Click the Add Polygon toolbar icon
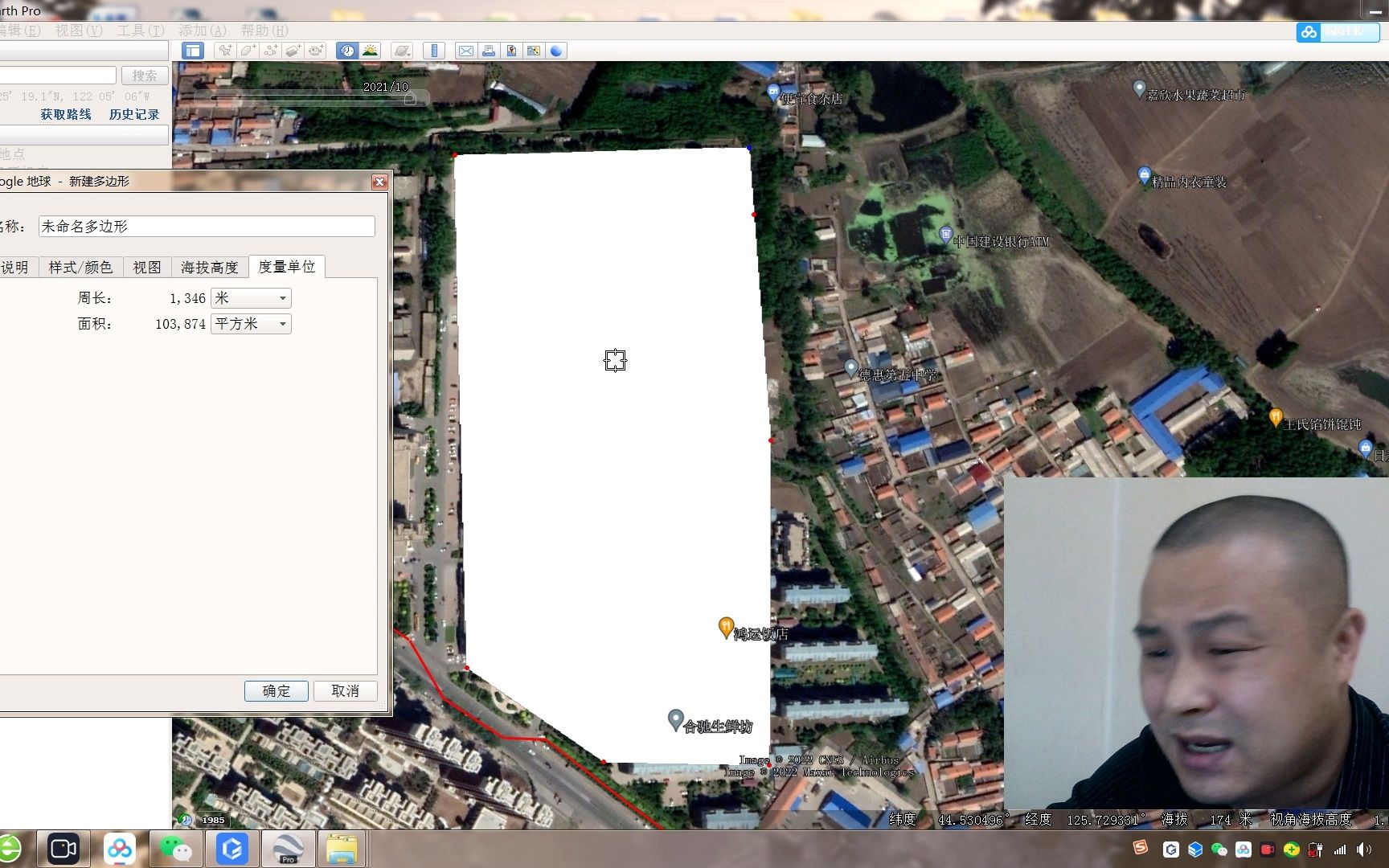Viewport: 1389px width, 868px height. pos(248,51)
